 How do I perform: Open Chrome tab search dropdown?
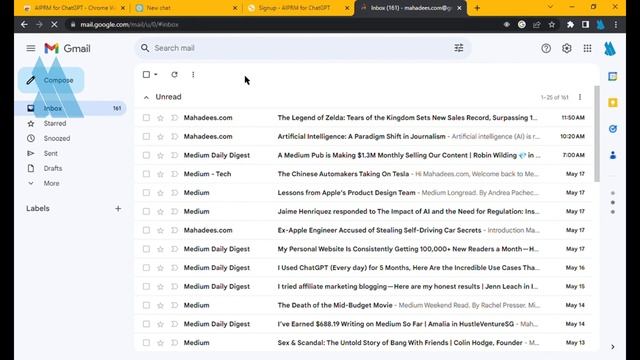(x=550, y=7)
